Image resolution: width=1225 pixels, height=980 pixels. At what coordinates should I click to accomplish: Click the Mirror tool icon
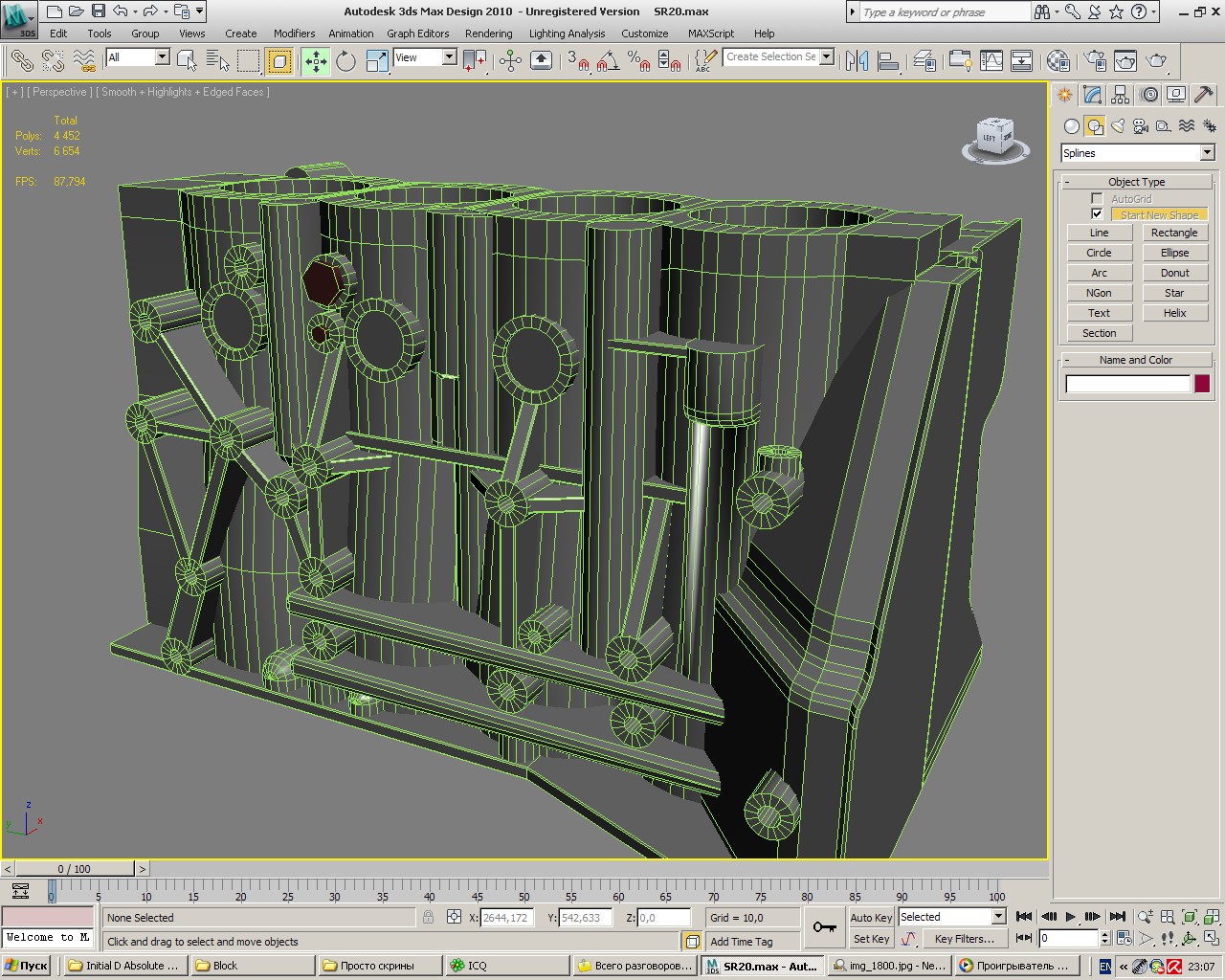point(857,61)
